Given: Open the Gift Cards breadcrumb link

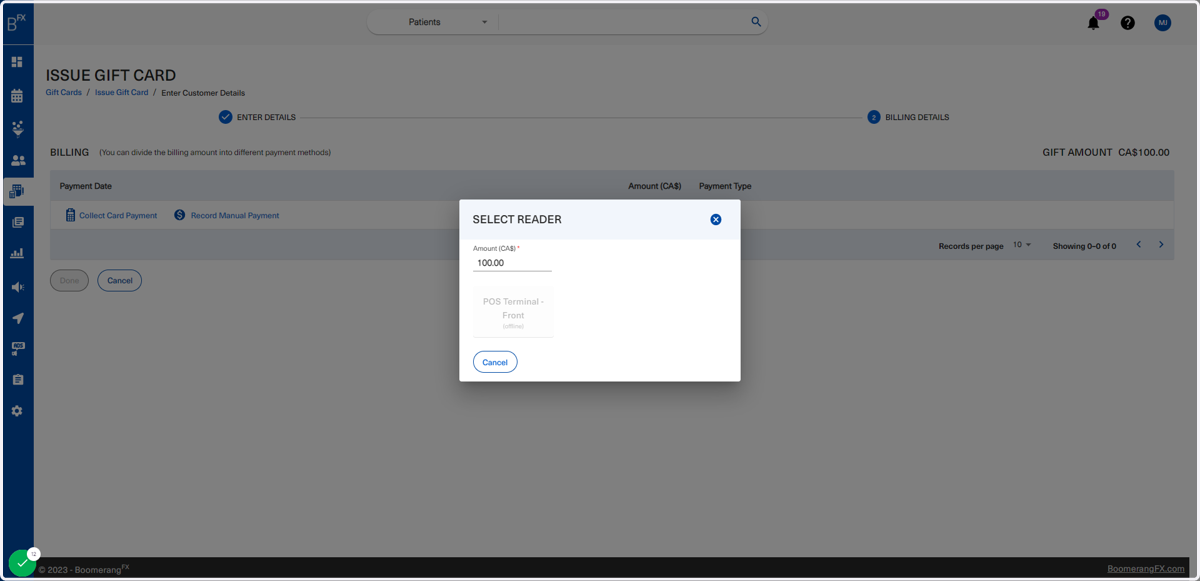Looking at the screenshot, I should (x=64, y=93).
